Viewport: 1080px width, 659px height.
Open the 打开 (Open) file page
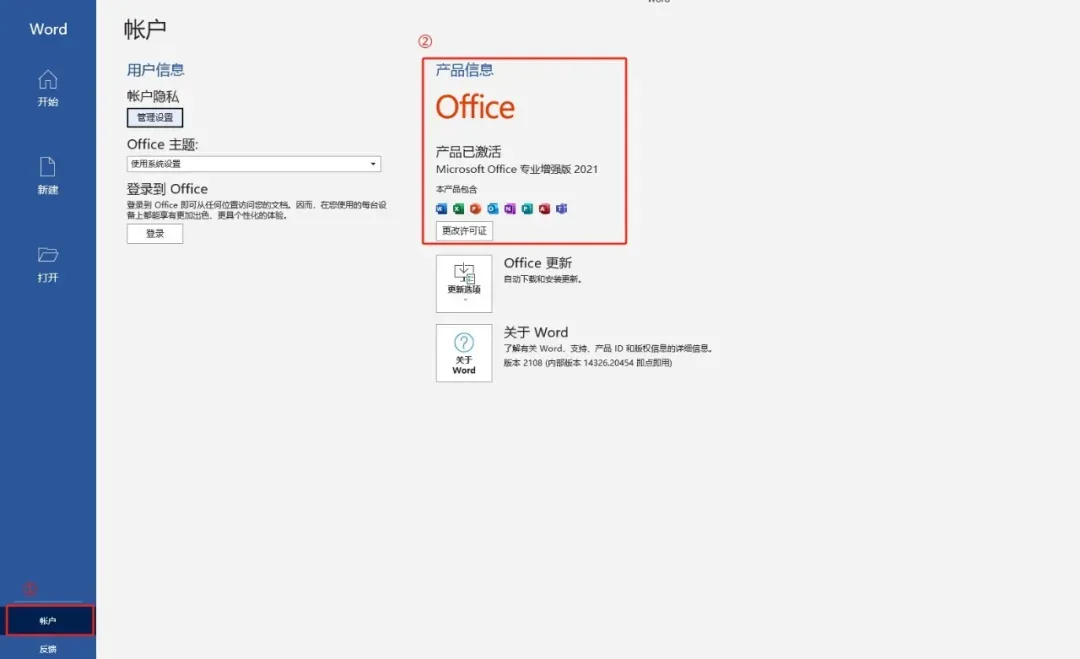pyautogui.click(x=48, y=264)
